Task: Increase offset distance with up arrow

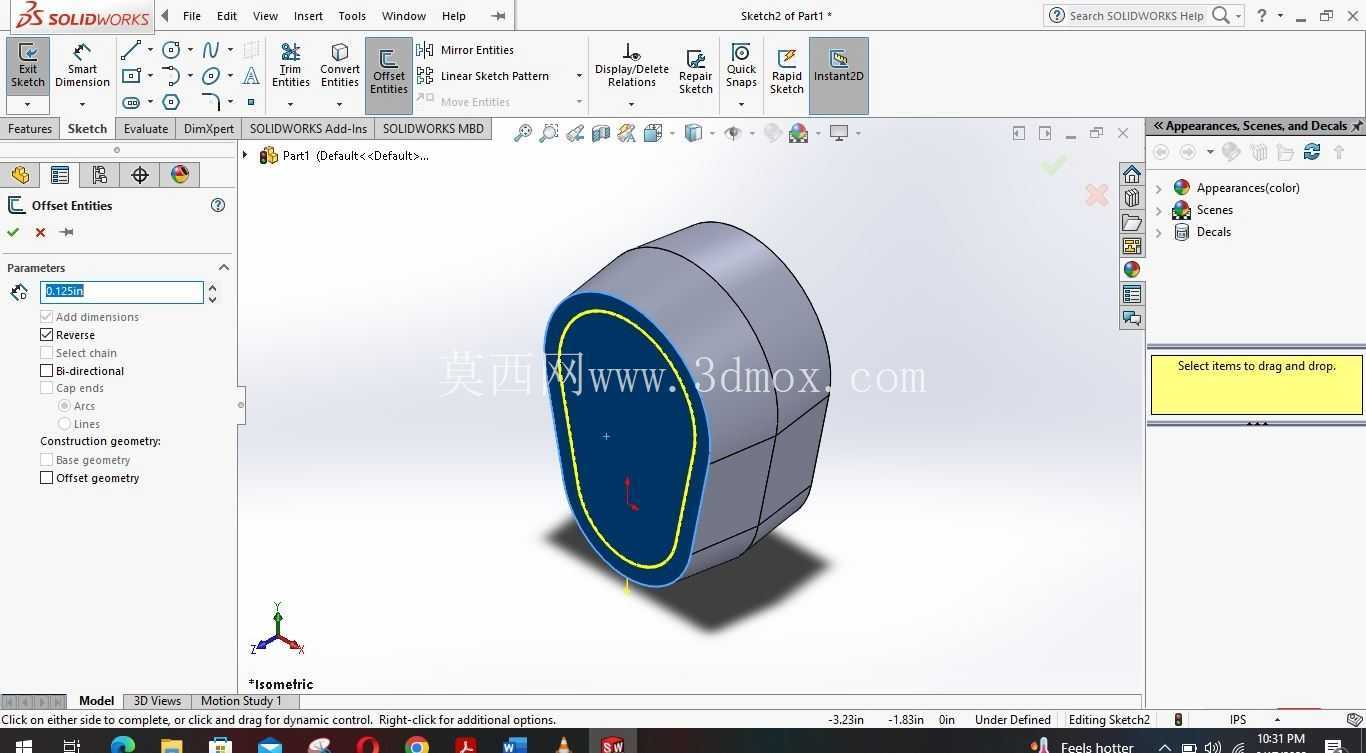Action: (x=212, y=286)
